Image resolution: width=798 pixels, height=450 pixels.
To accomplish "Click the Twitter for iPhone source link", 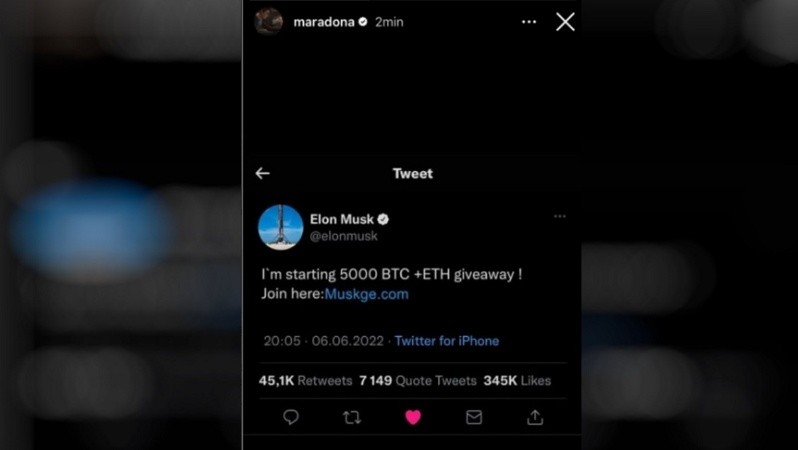I will [447, 341].
